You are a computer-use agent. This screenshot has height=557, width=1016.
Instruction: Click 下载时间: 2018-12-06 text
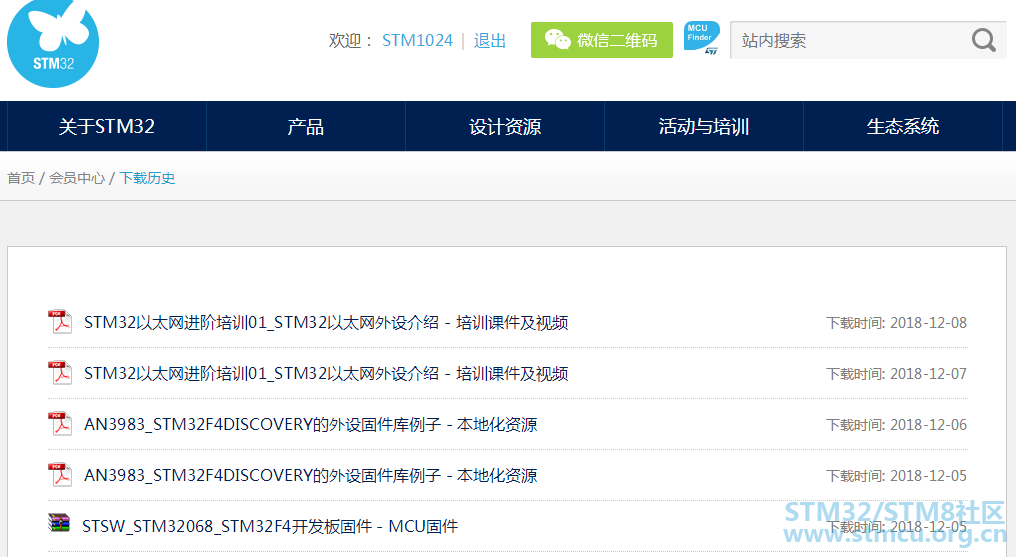896,425
